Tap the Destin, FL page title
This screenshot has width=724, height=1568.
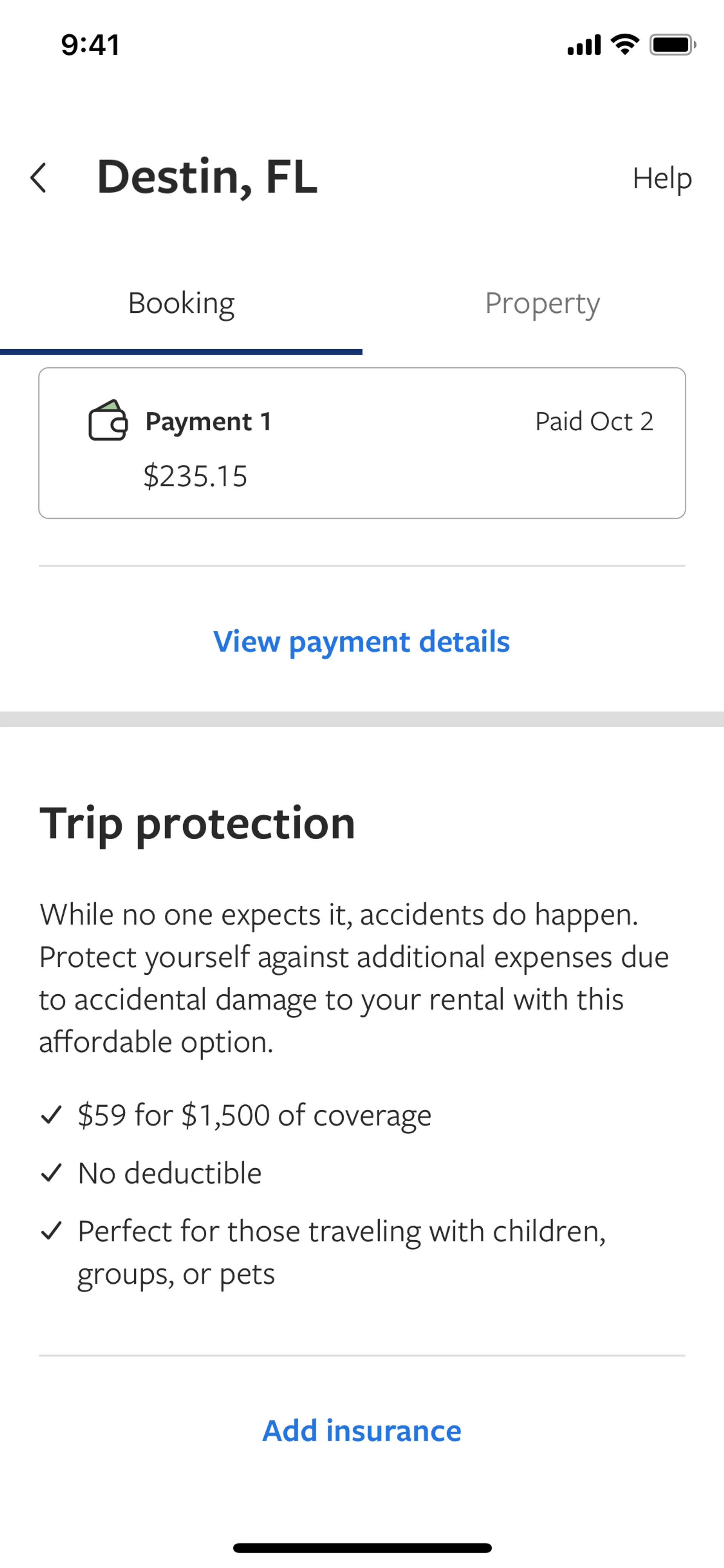coord(207,177)
